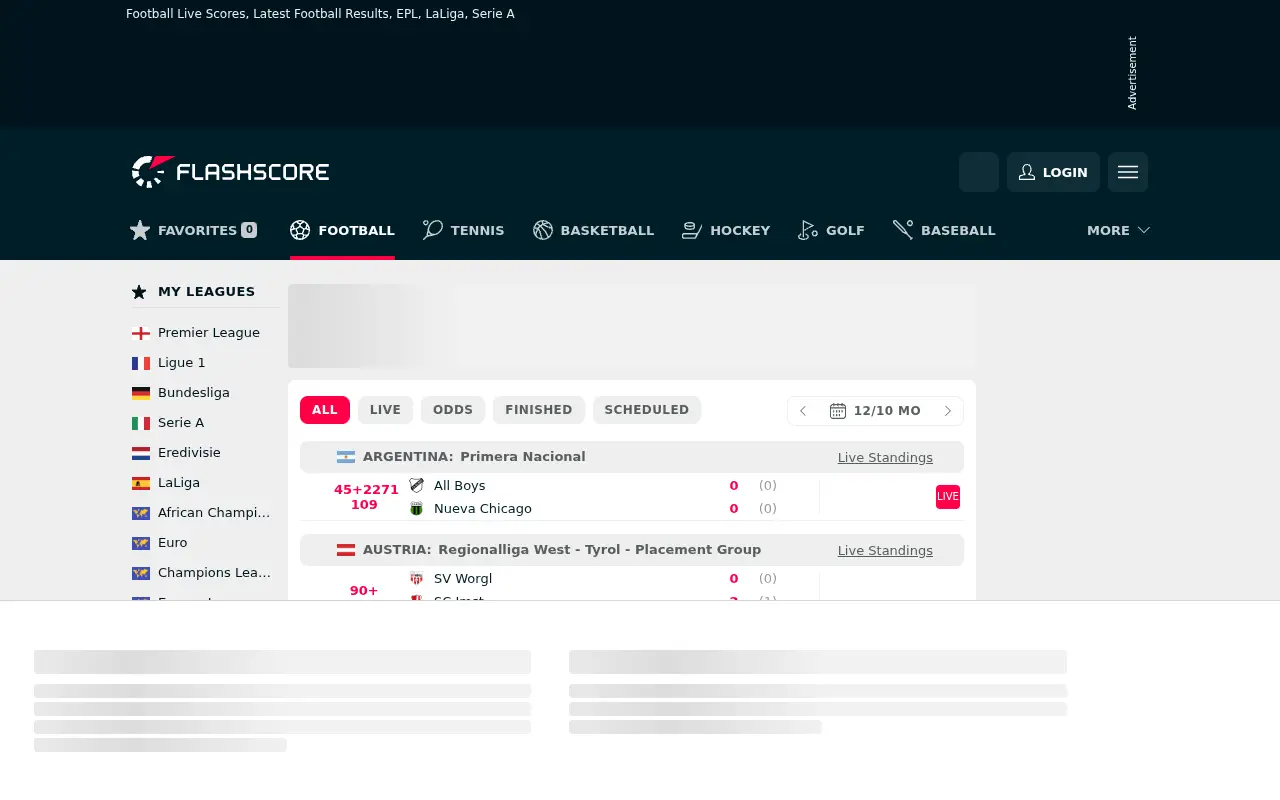
Task: Go to the previous day arrow
Action: (803, 411)
